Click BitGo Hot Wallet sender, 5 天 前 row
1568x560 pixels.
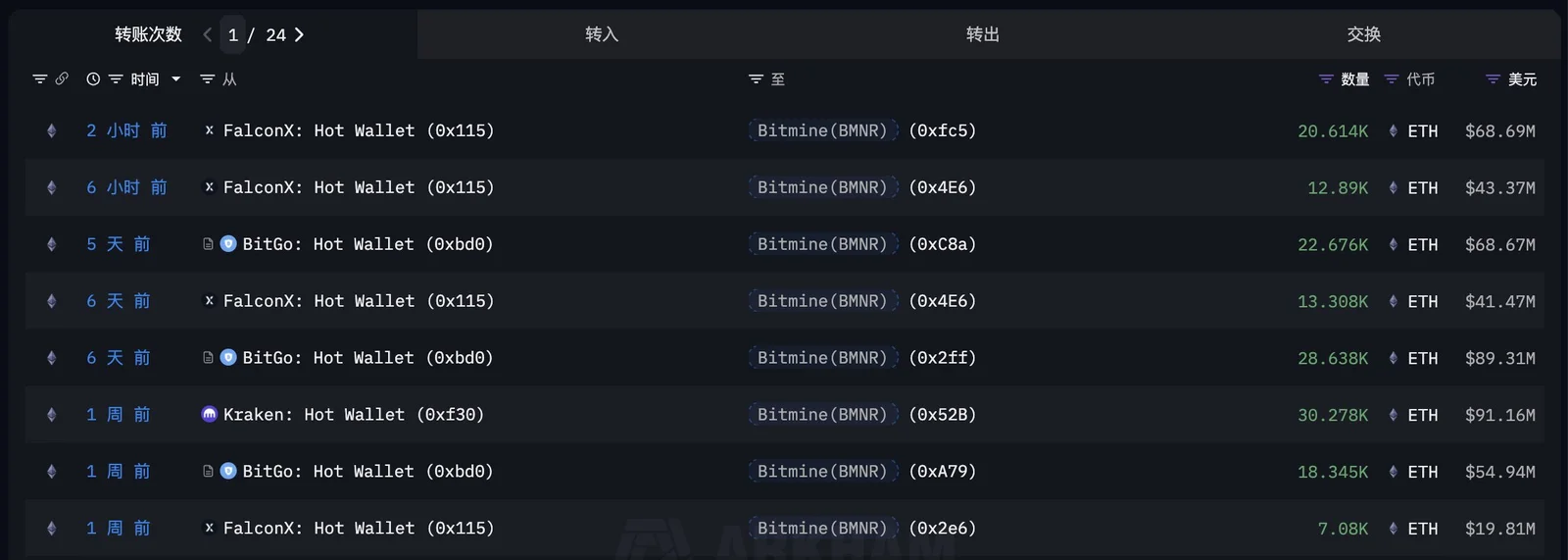pyautogui.click(x=367, y=244)
